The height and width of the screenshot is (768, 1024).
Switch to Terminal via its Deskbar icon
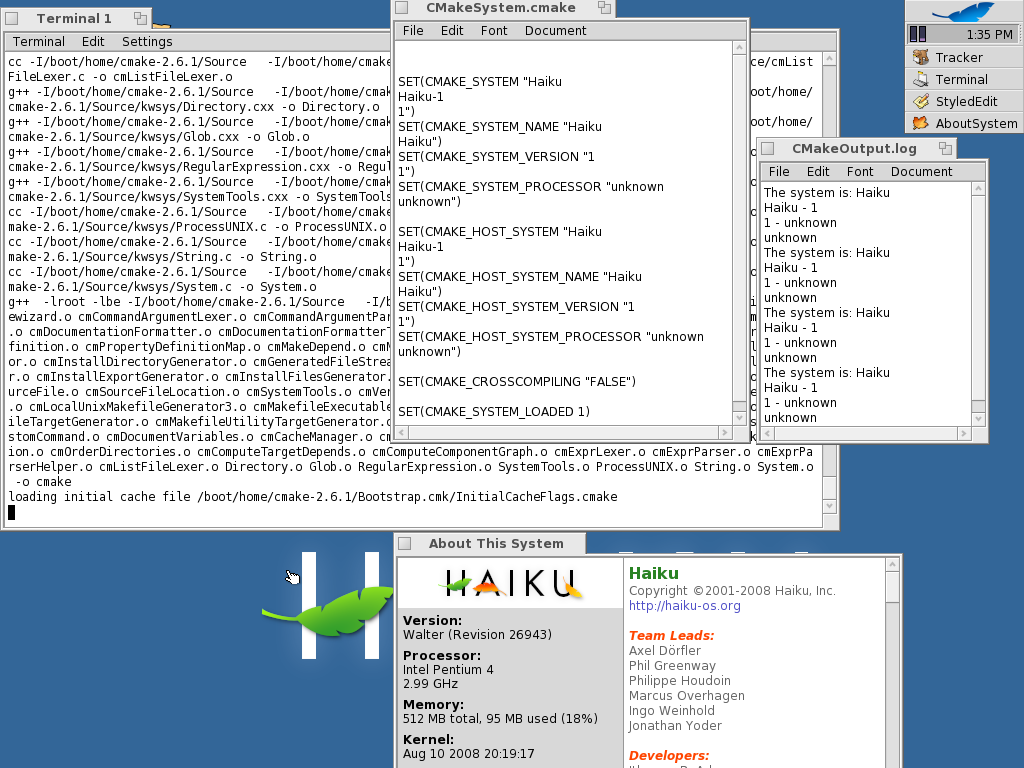click(920, 79)
